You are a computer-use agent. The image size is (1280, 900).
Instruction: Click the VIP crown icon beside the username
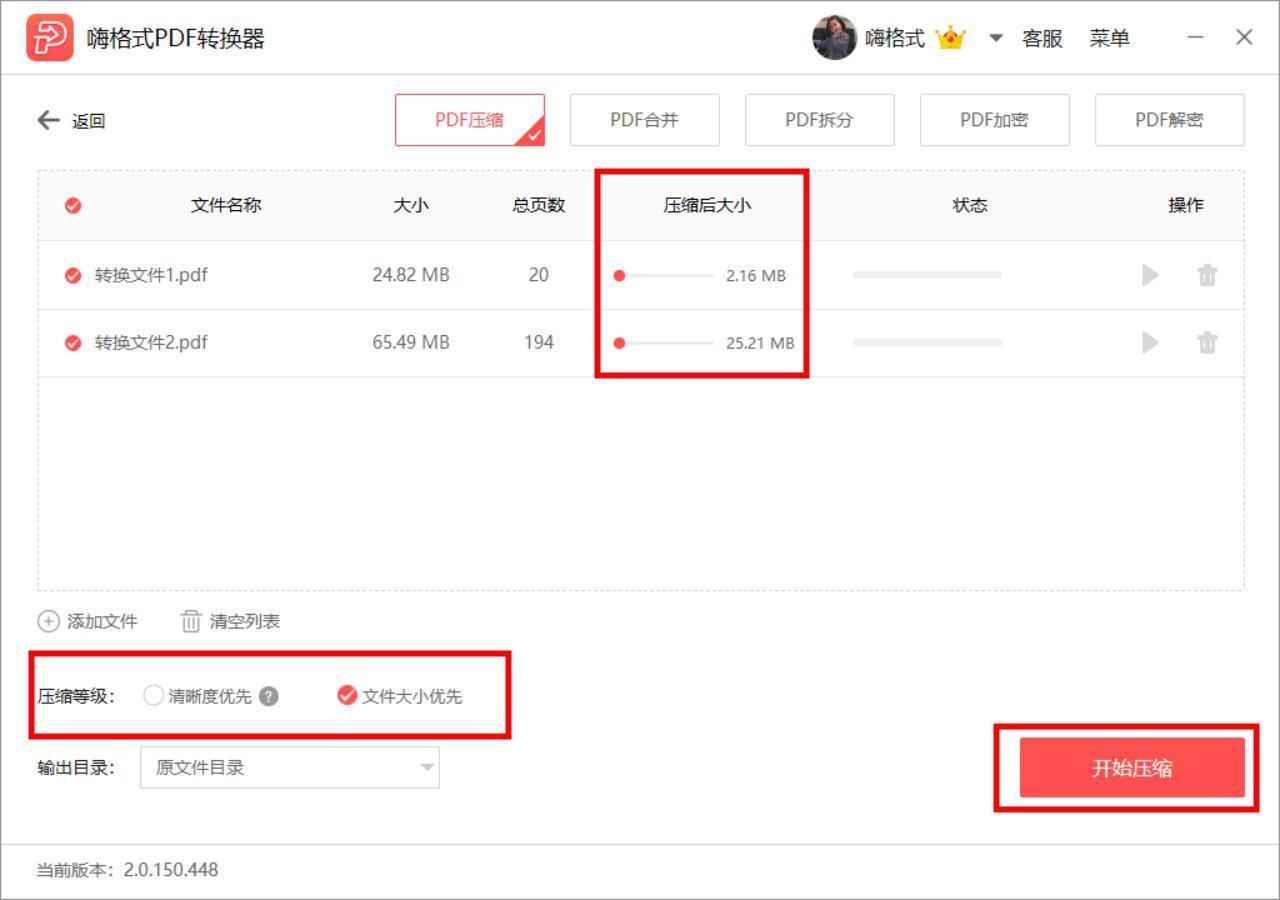click(x=948, y=37)
